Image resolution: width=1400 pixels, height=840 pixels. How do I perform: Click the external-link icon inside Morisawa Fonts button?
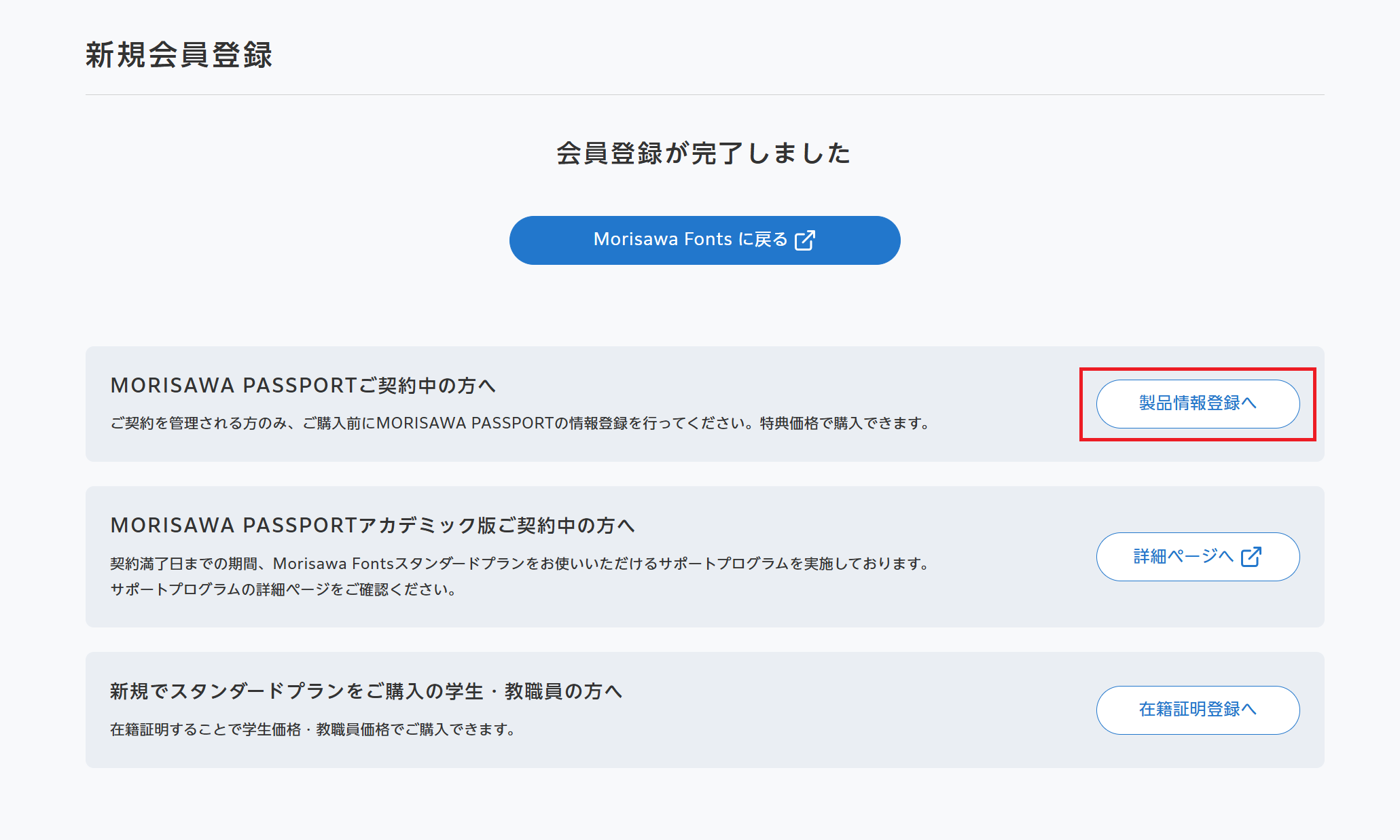pos(805,240)
